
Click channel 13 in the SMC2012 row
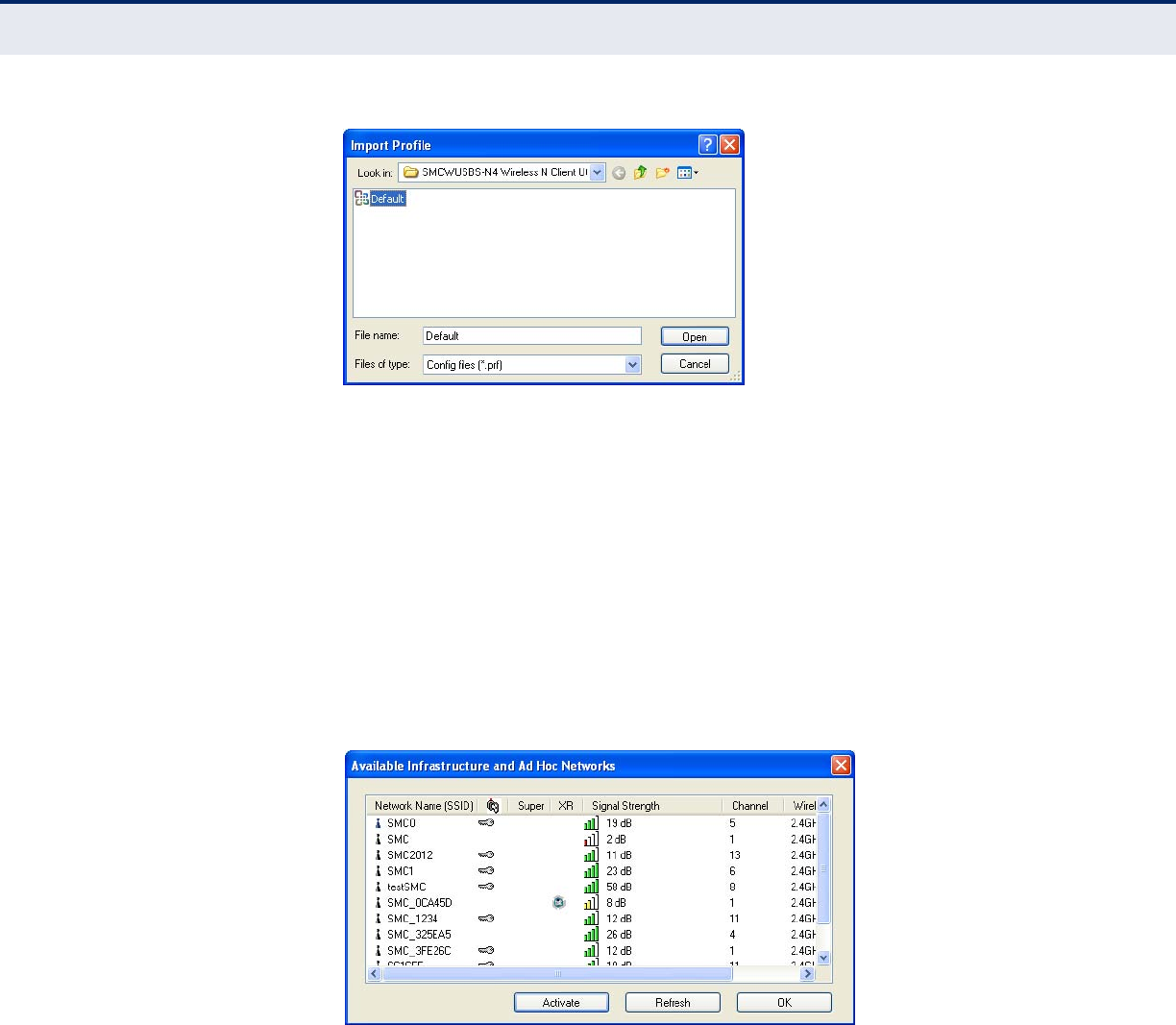pos(735,855)
